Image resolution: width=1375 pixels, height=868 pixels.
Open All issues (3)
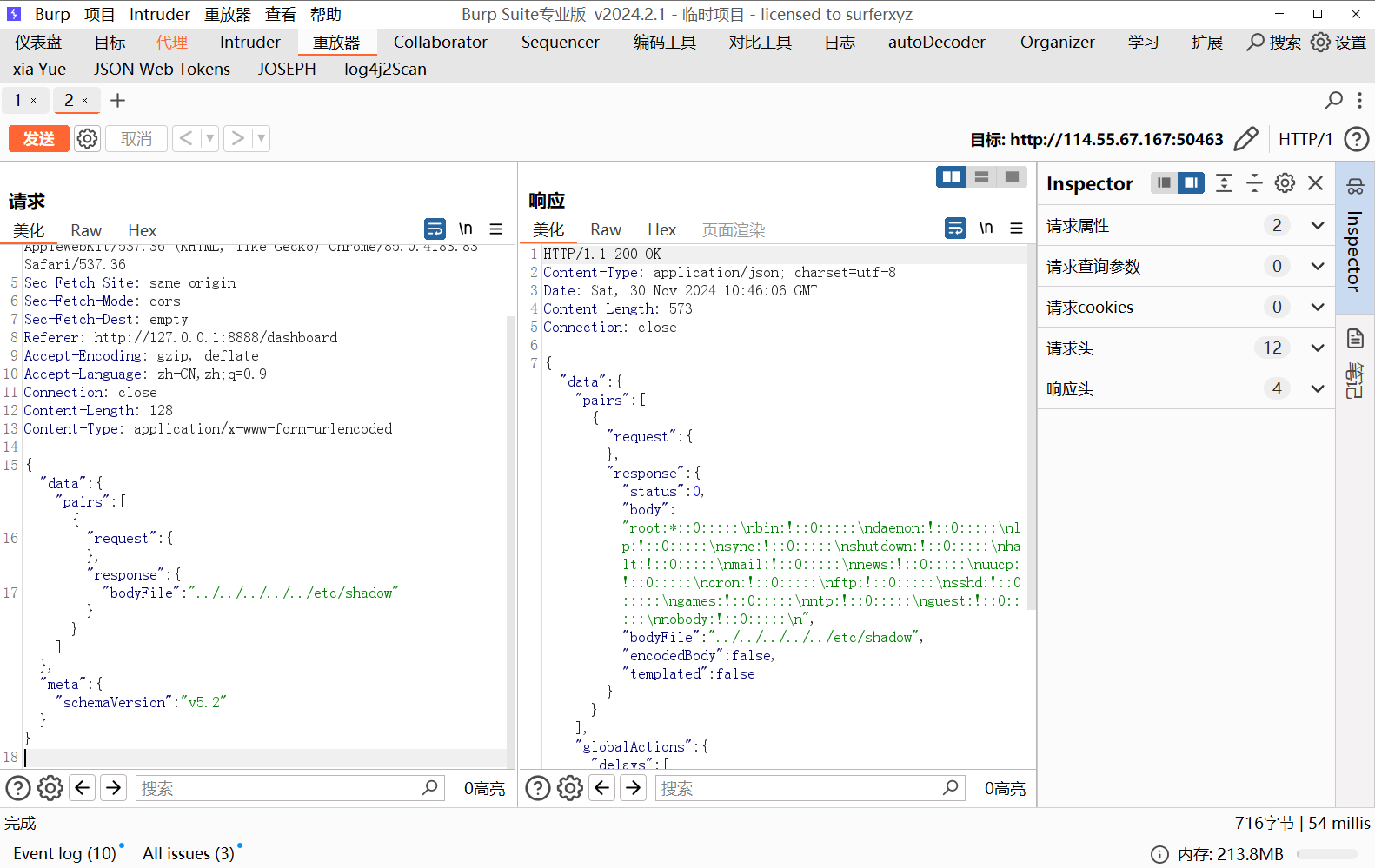(x=189, y=853)
